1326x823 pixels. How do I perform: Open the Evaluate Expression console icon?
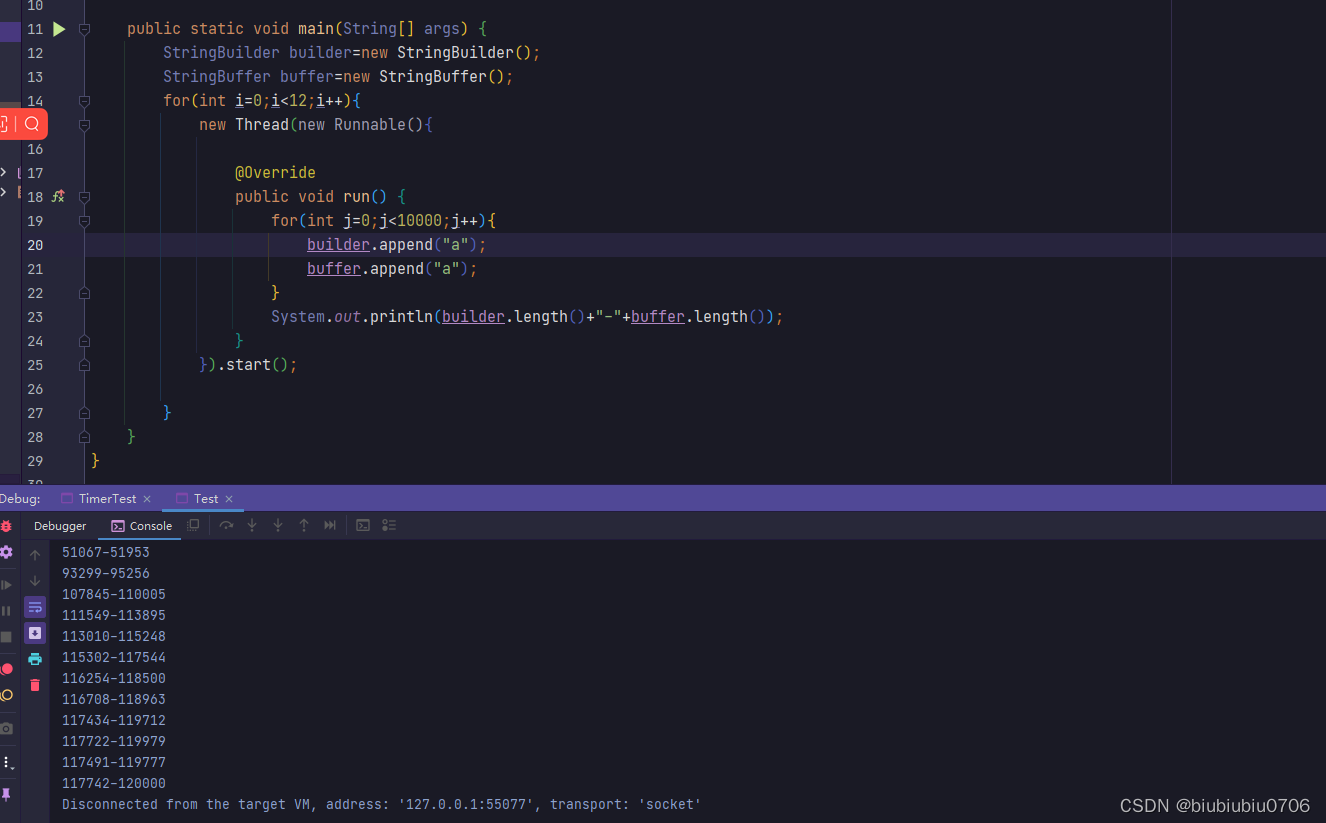click(362, 525)
